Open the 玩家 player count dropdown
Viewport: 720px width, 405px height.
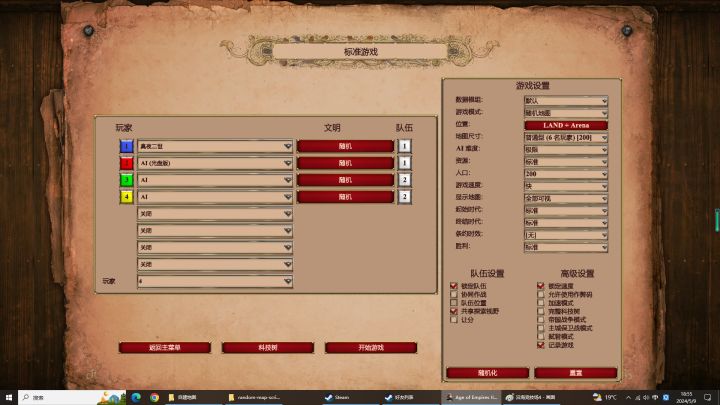[215, 281]
